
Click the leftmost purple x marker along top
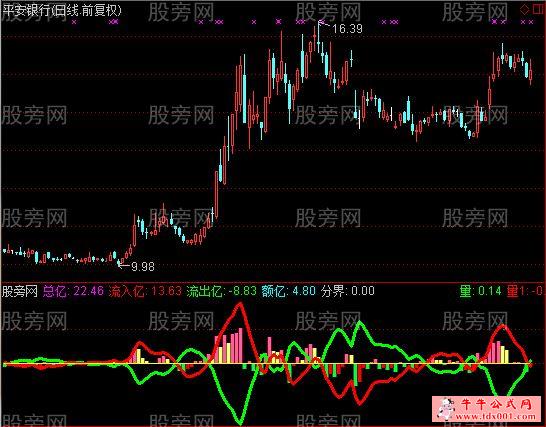(x=73, y=22)
